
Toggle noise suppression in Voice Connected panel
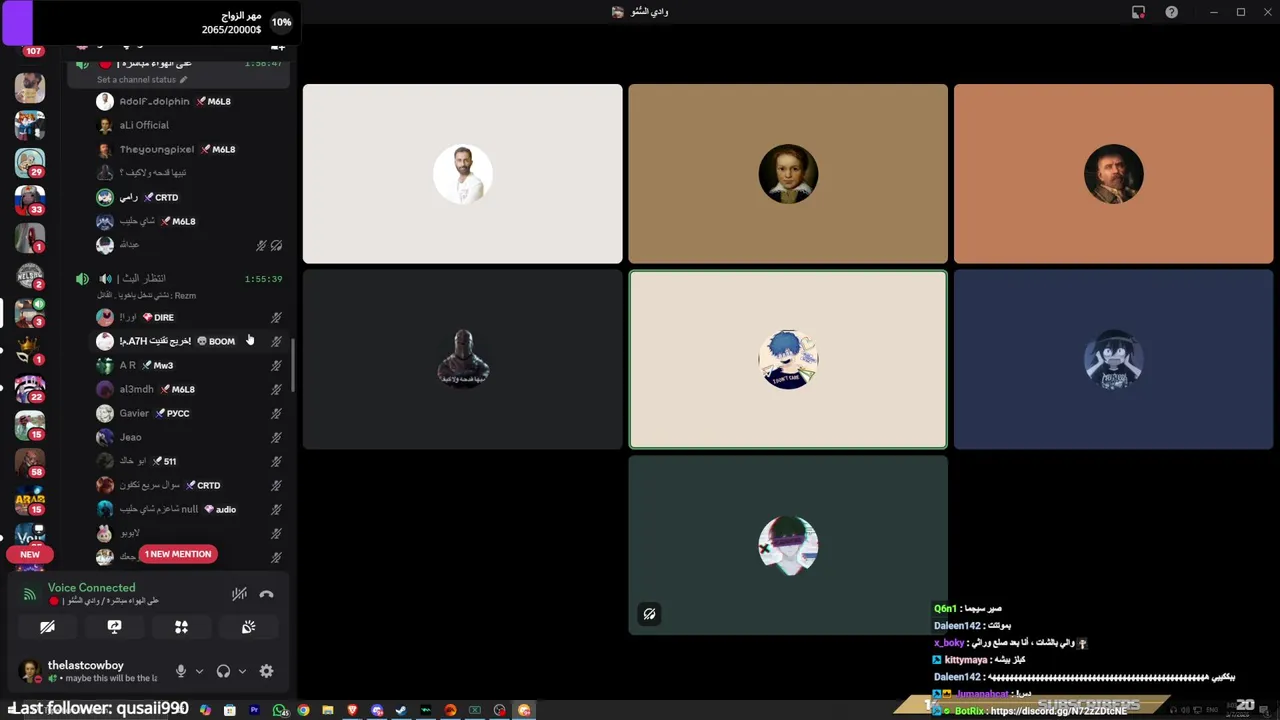[x=239, y=594]
